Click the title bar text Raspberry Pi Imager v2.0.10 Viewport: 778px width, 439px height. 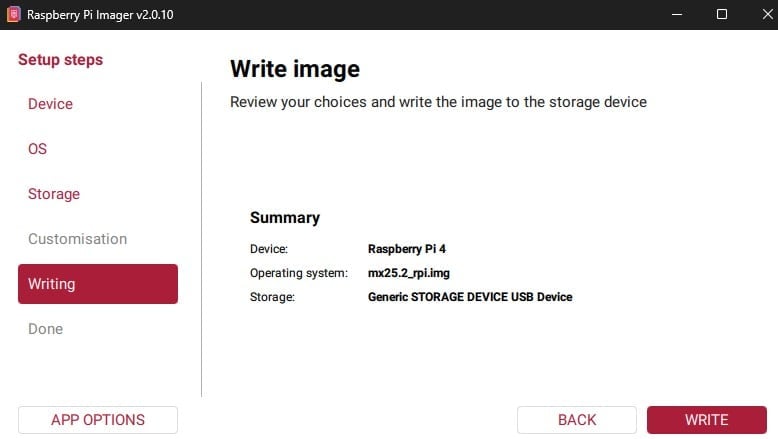[x=100, y=15]
